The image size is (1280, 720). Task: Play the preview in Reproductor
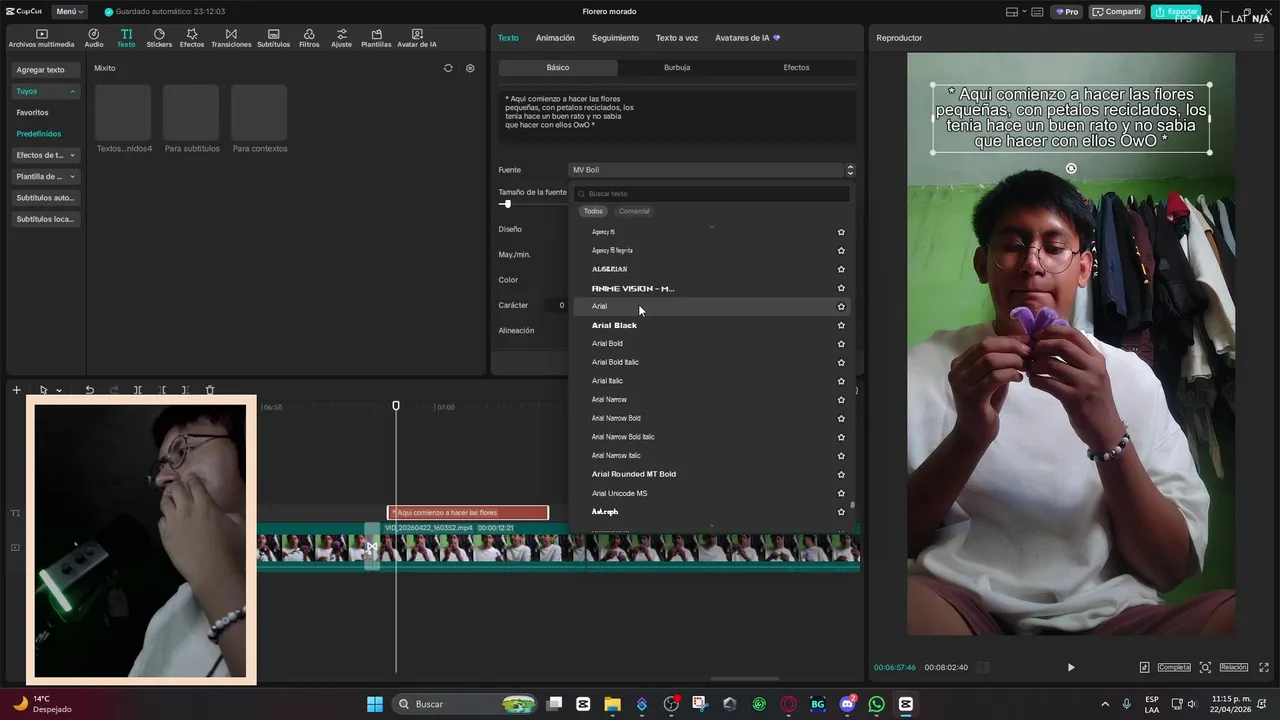point(1071,667)
